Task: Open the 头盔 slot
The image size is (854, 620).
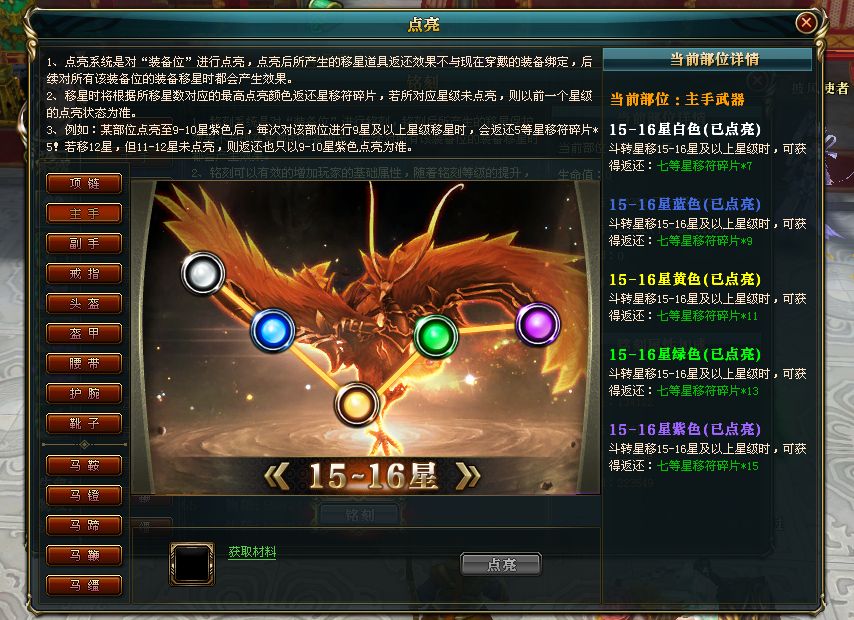Action: pyautogui.click(x=84, y=303)
